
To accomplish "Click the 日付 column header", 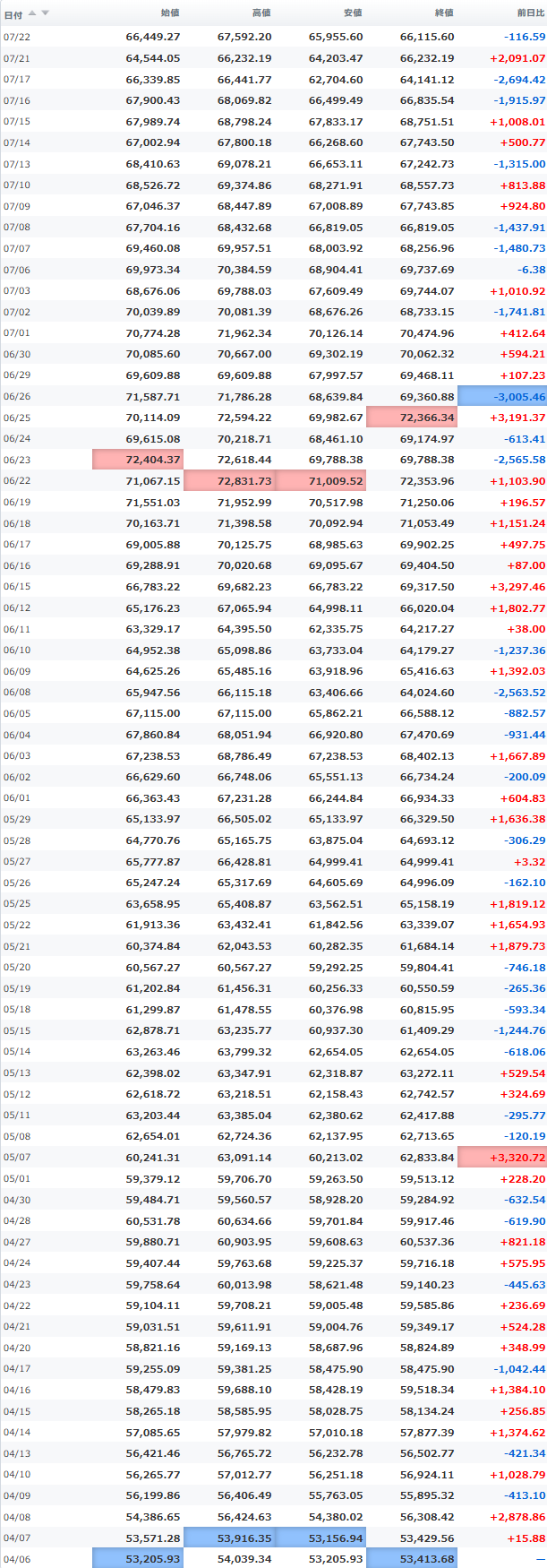I will point(13,14).
